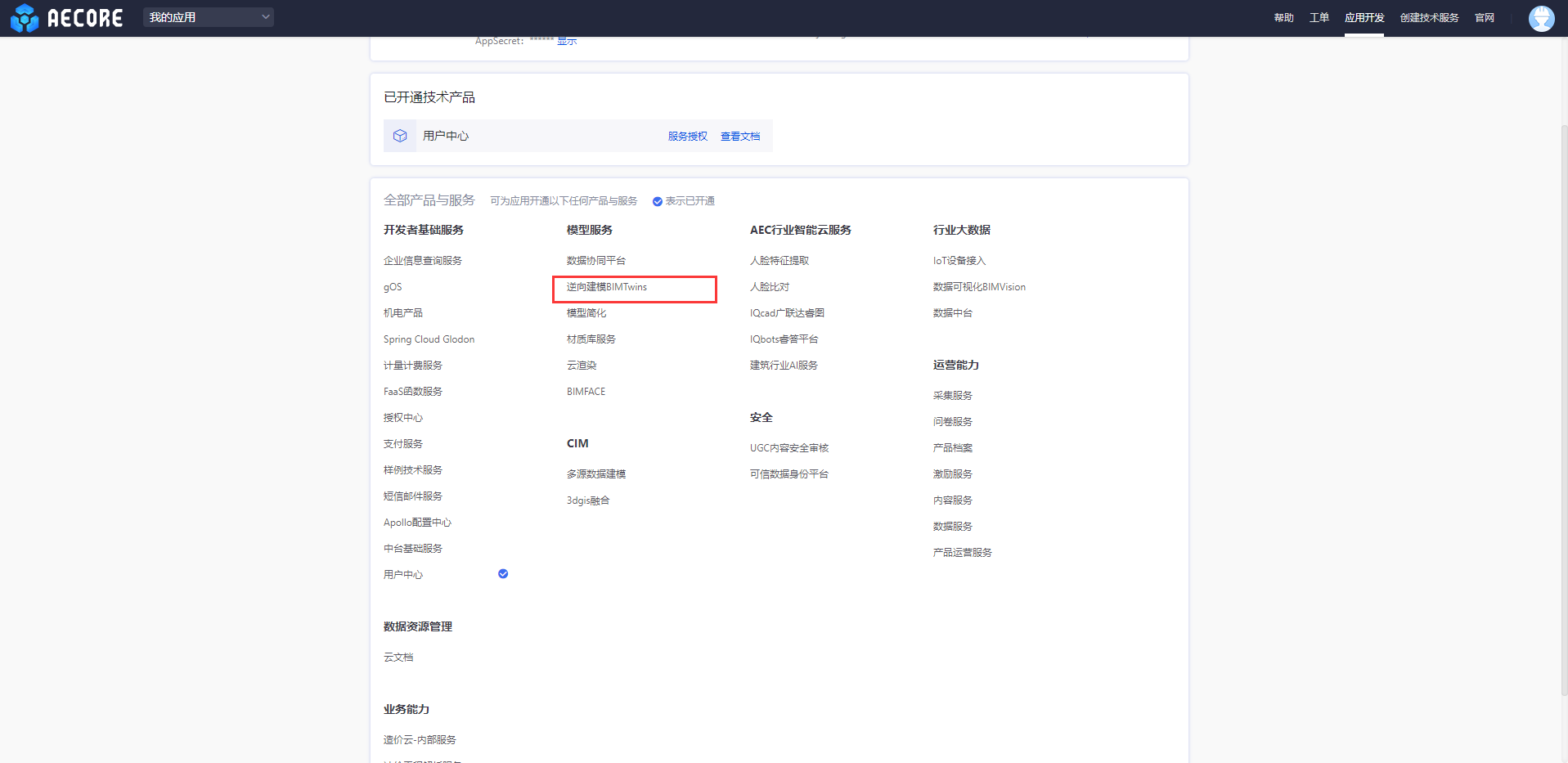Open the 我的应用 dropdown

point(209,17)
